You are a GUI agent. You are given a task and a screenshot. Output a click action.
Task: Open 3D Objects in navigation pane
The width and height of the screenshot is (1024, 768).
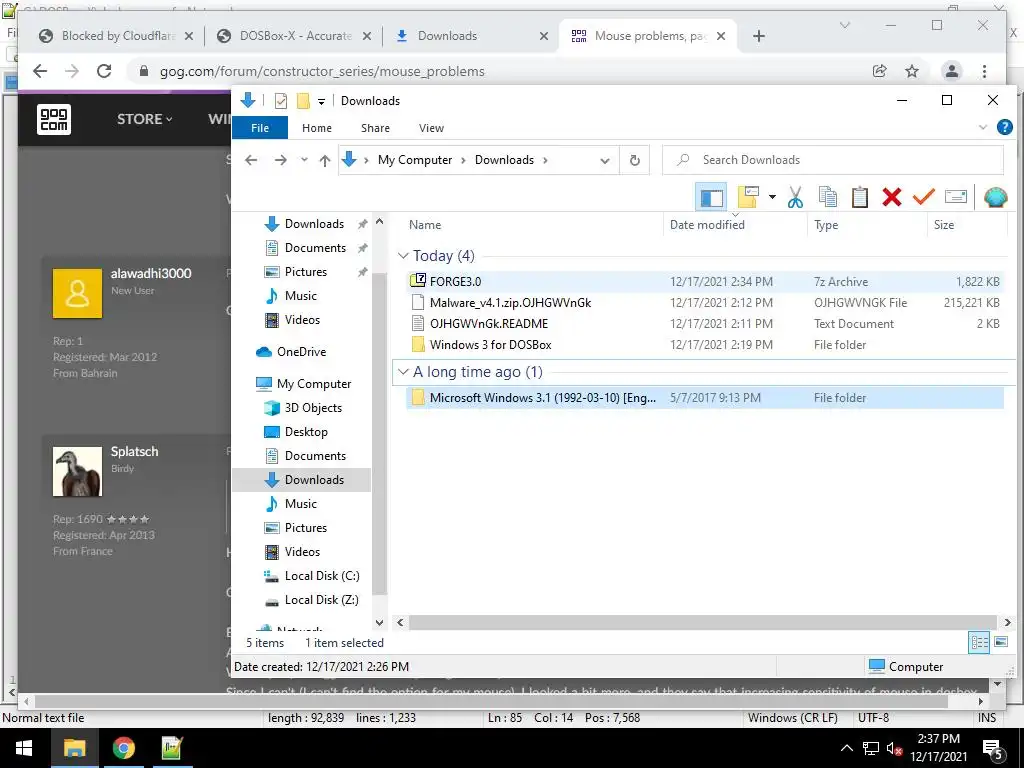tap(313, 408)
